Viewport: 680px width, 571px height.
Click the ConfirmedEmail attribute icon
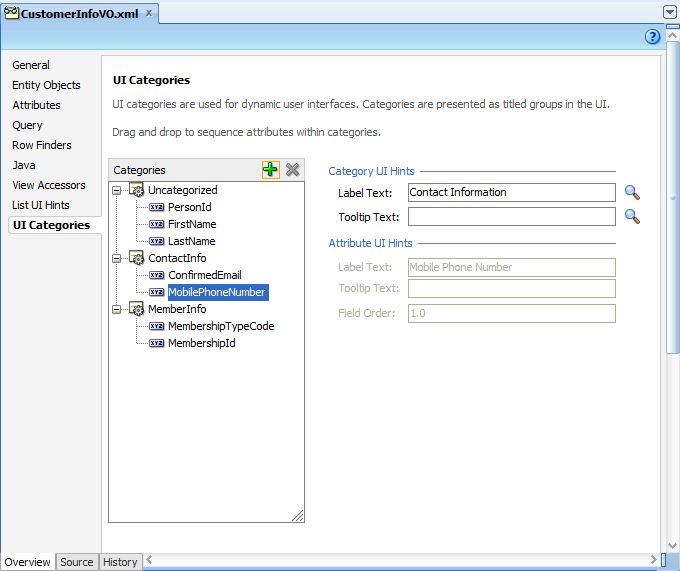[157, 275]
